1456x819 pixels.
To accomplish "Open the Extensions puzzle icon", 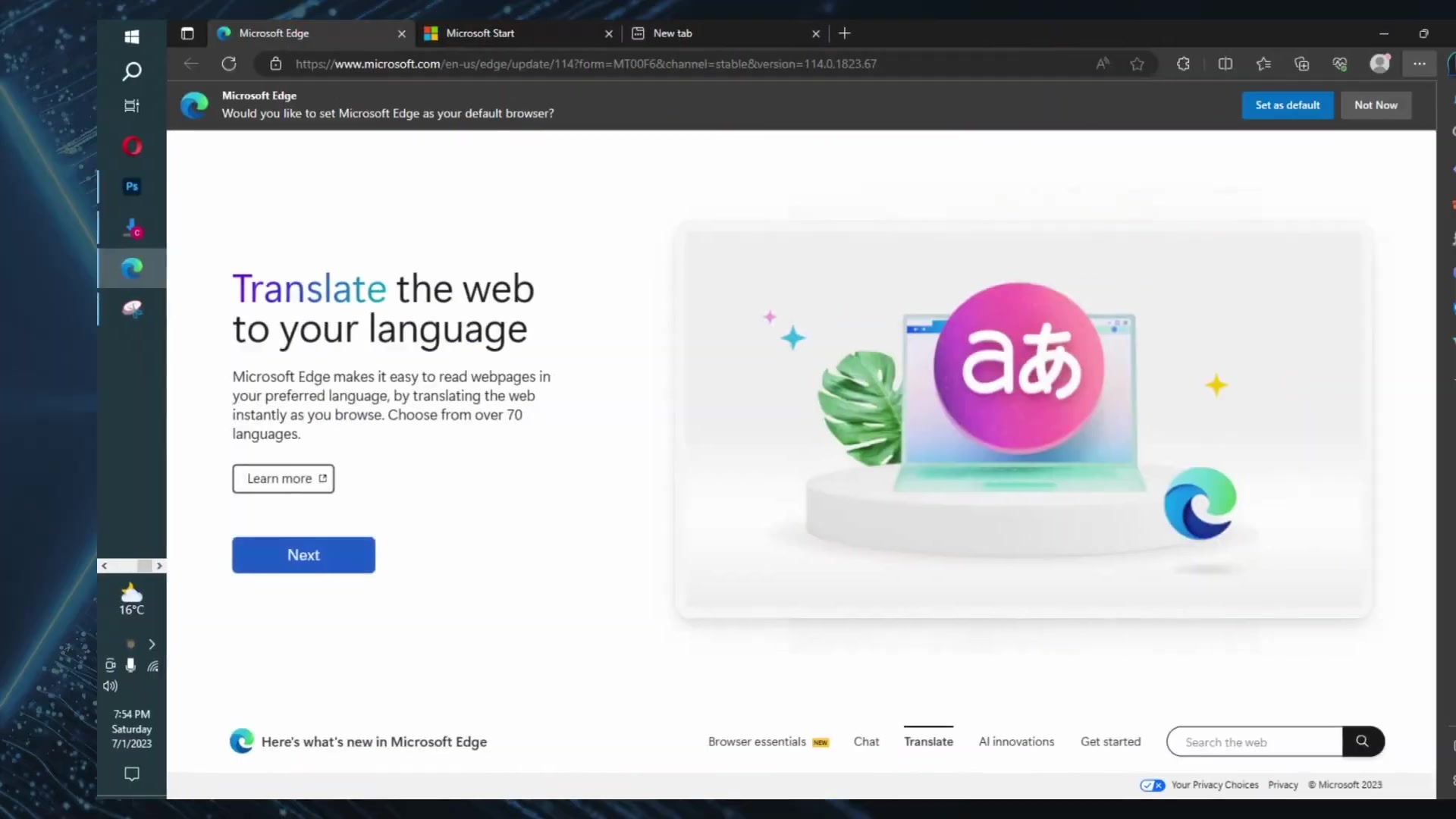I will 1183,64.
